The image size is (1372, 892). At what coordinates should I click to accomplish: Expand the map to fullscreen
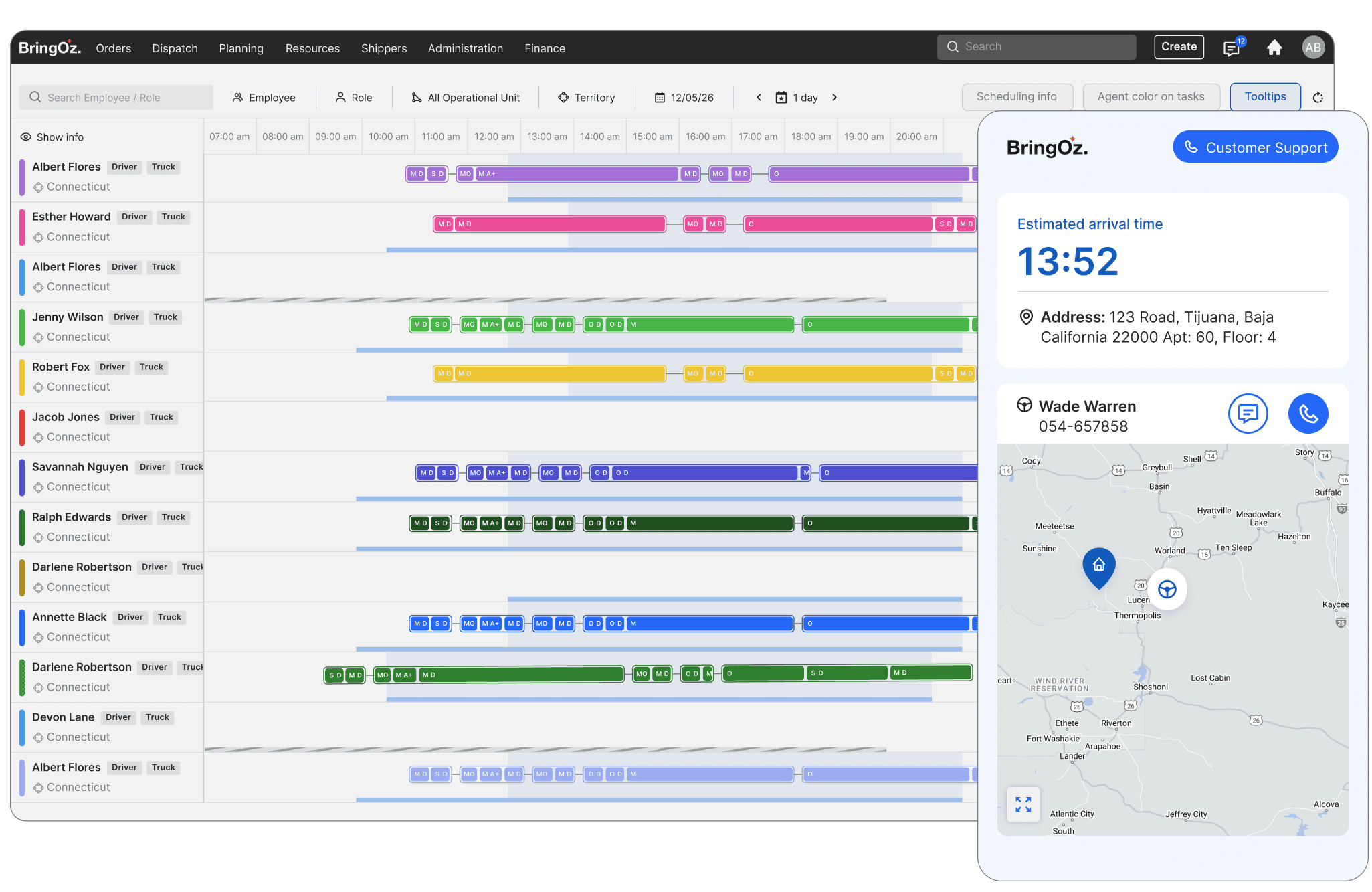[1023, 804]
